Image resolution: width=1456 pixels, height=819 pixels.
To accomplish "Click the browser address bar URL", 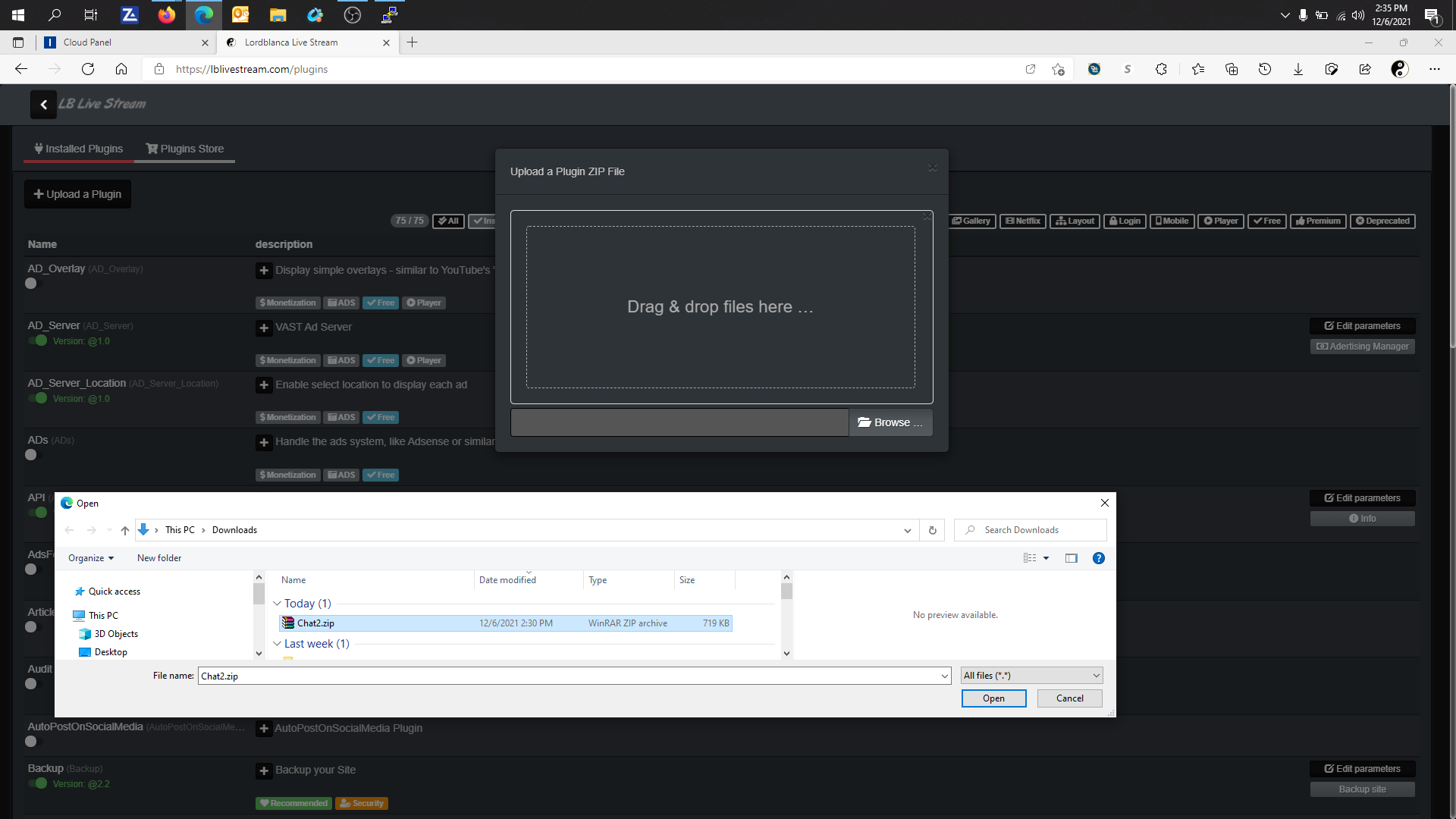I will pyautogui.click(x=252, y=69).
